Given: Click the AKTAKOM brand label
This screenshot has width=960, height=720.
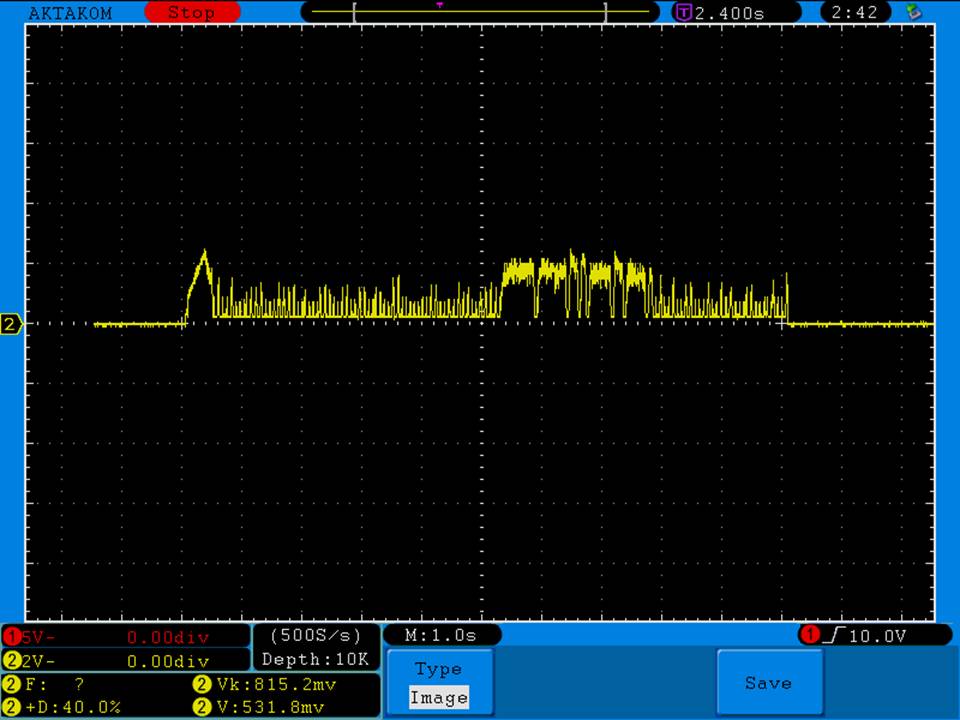Looking at the screenshot, I should (x=70, y=13).
